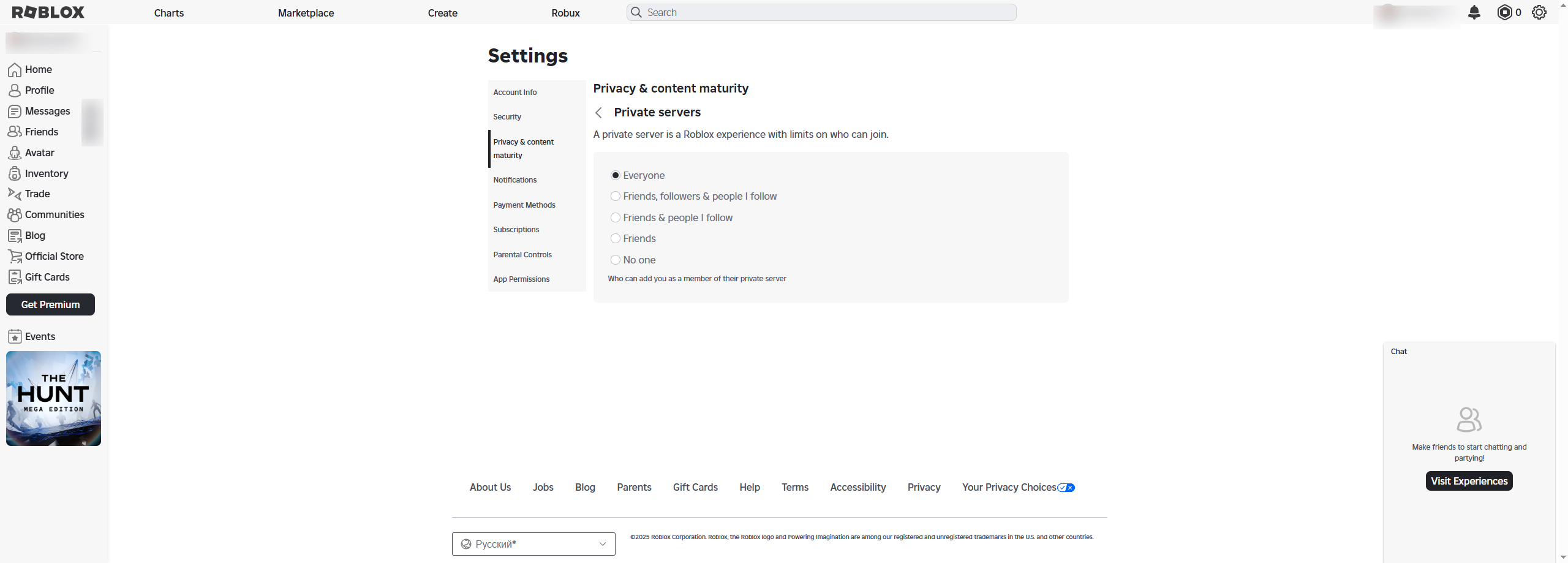Open the Русский language dropdown
This screenshot has width=1568, height=563.
[x=533, y=544]
